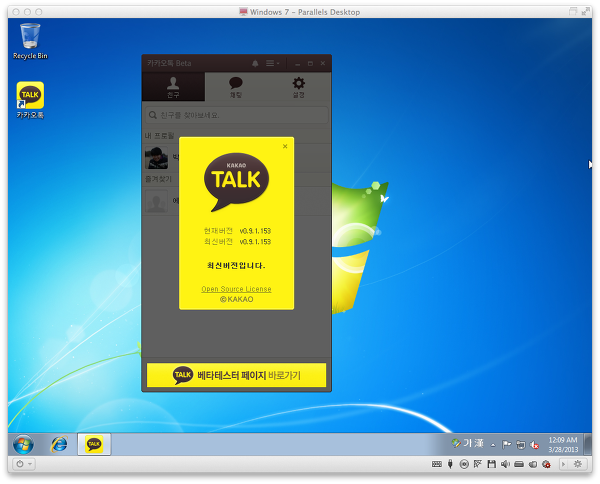
Task: Open the network tray icon
Action: click(x=520, y=445)
